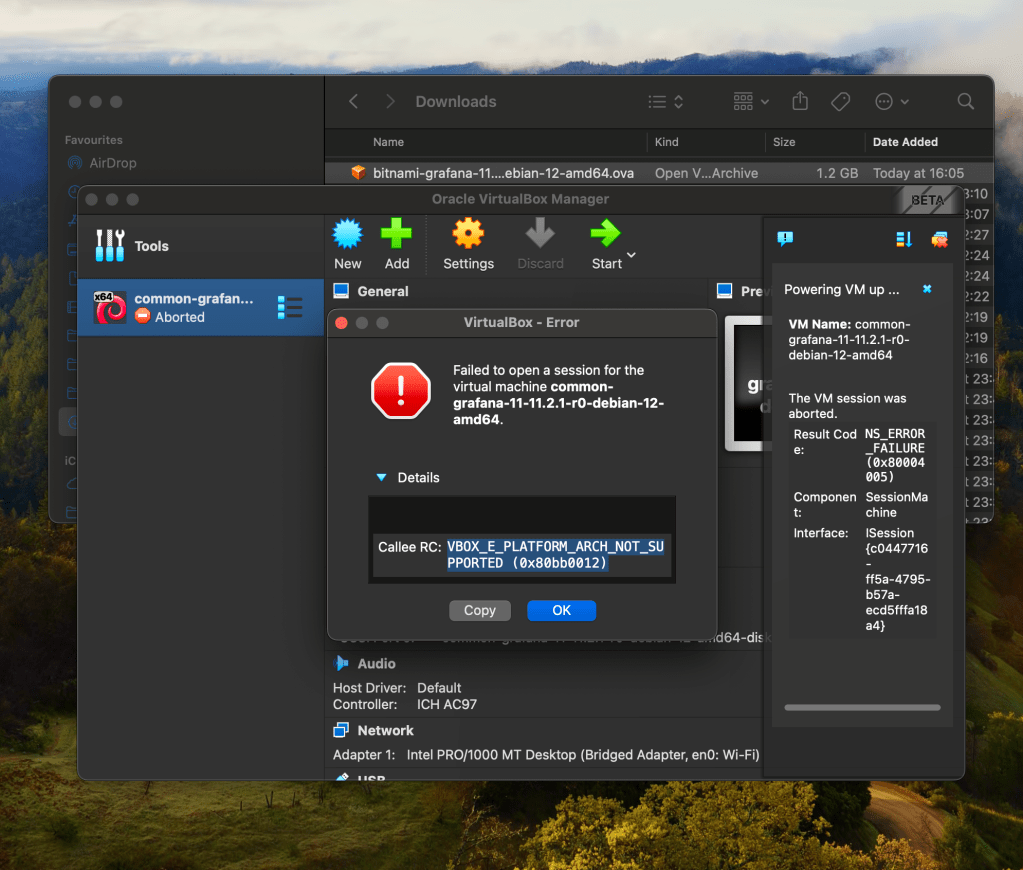Image resolution: width=1023 pixels, height=870 pixels.
Task: Select the Tools entry in VirtualBox sidebar
Action: pos(201,246)
